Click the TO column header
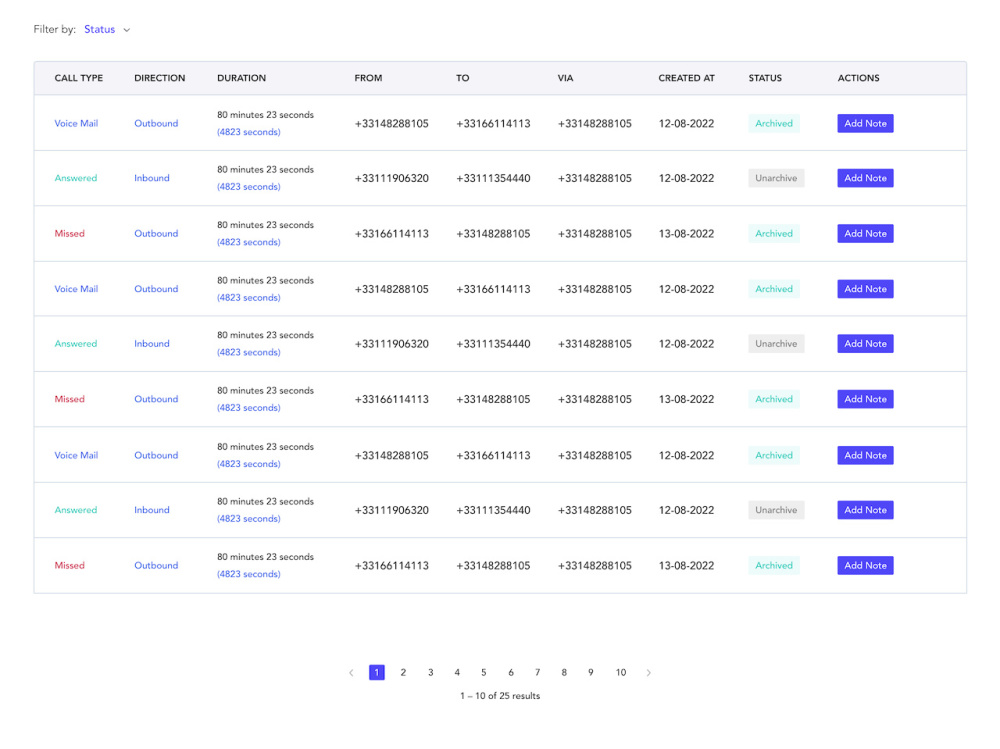This screenshot has width=1000, height=749. tap(462, 78)
